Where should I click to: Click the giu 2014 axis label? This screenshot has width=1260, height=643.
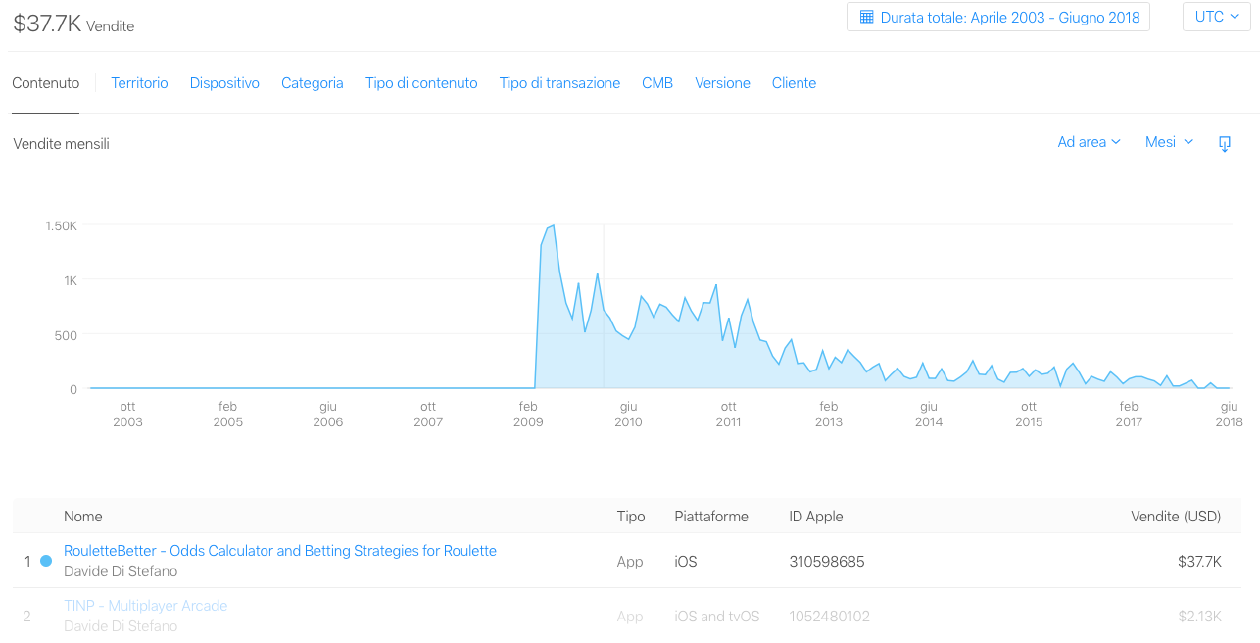(x=929, y=414)
